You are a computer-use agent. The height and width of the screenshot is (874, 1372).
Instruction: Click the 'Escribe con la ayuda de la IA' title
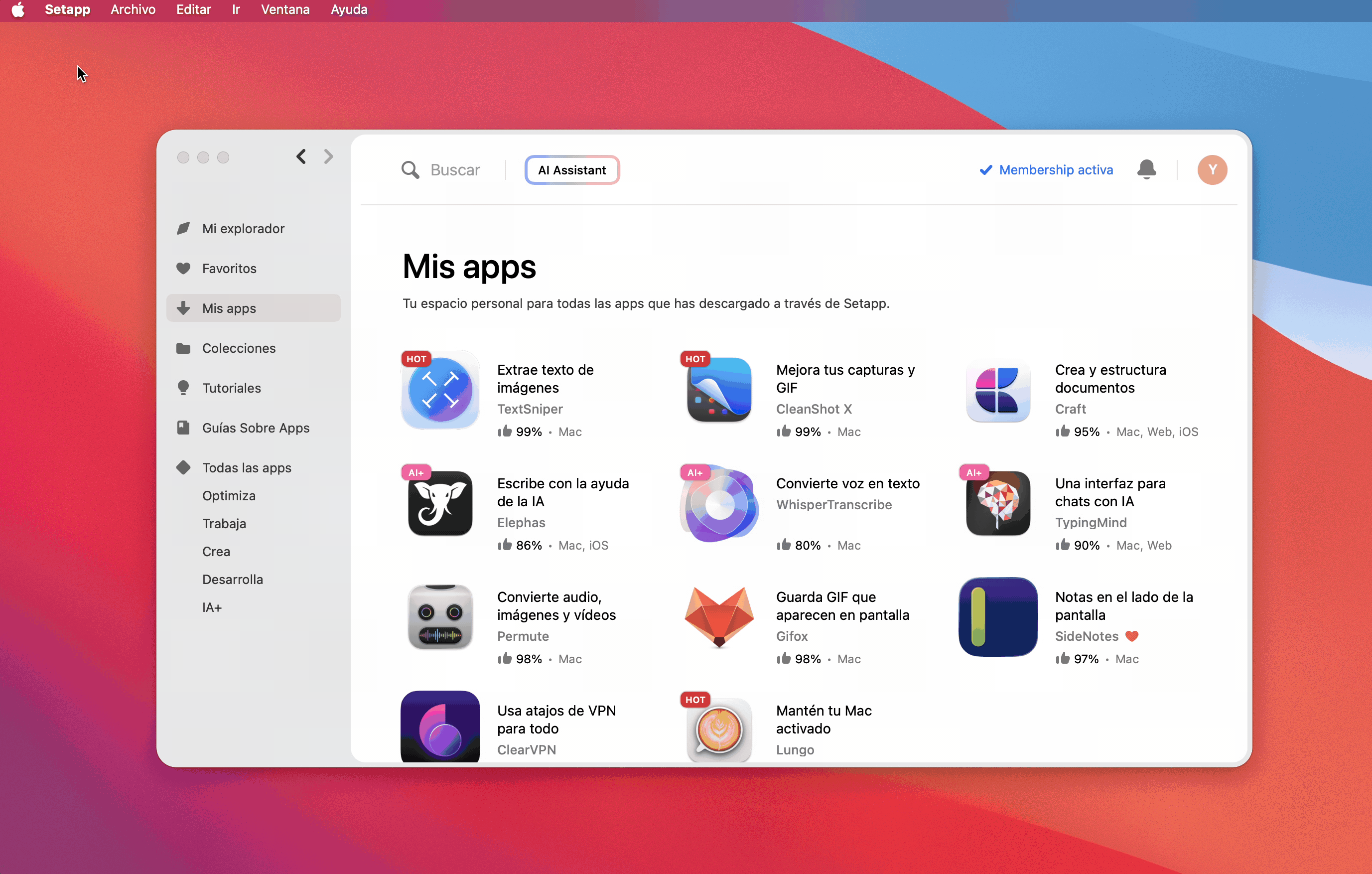[x=563, y=492]
